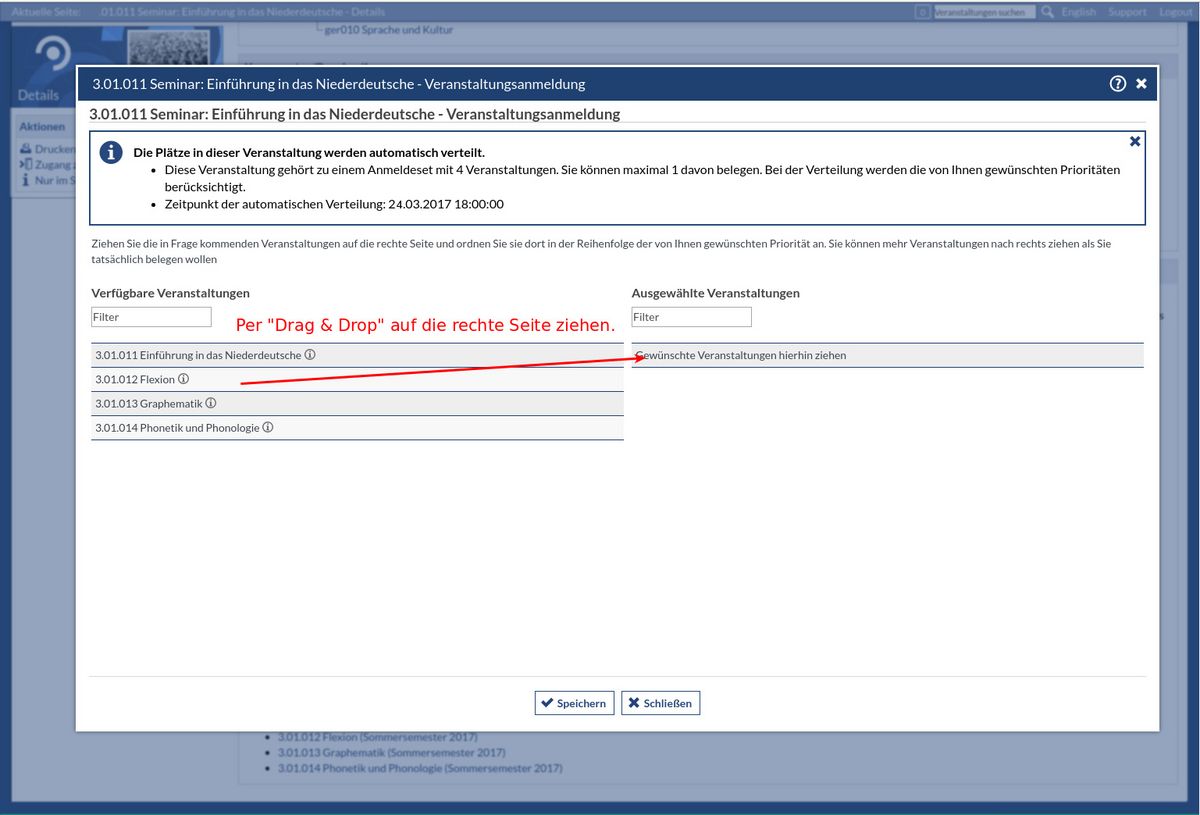Click info icon beside 3.01.012 Flexion
Viewport: 1200px width, 815px height.
point(183,379)
